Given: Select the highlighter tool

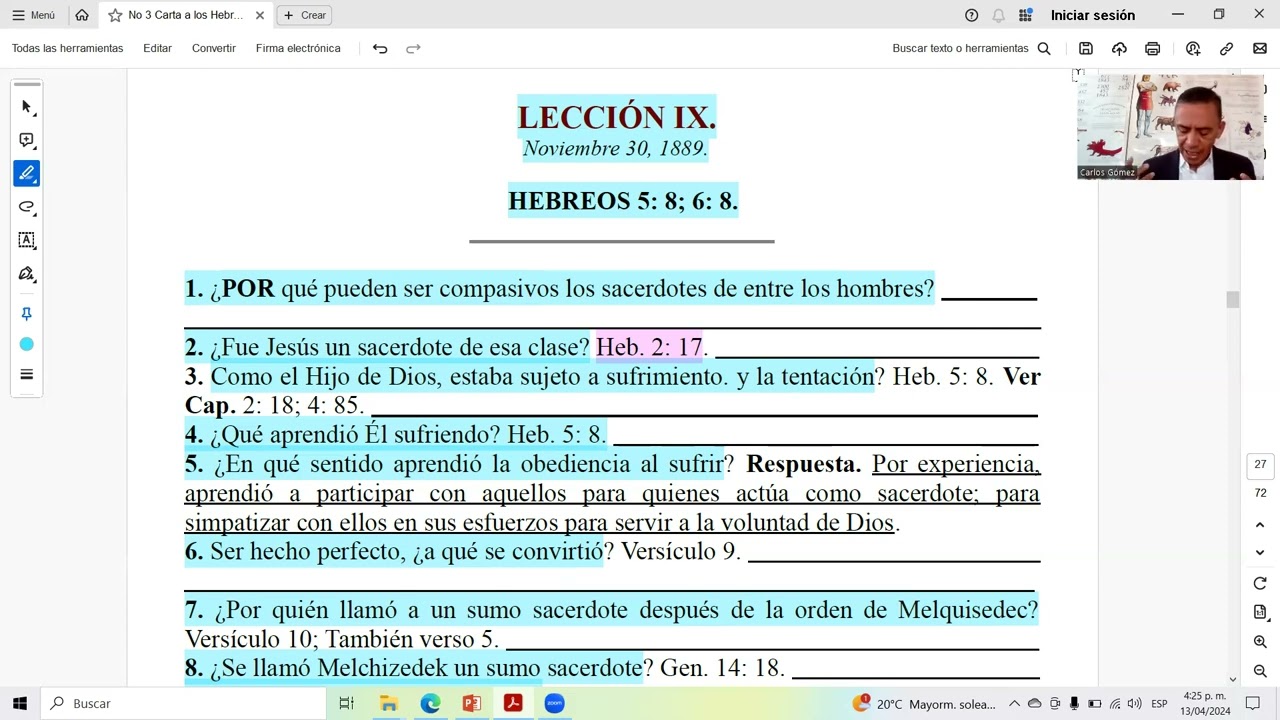Looking at the screenshot, I should tap(27, 173).
